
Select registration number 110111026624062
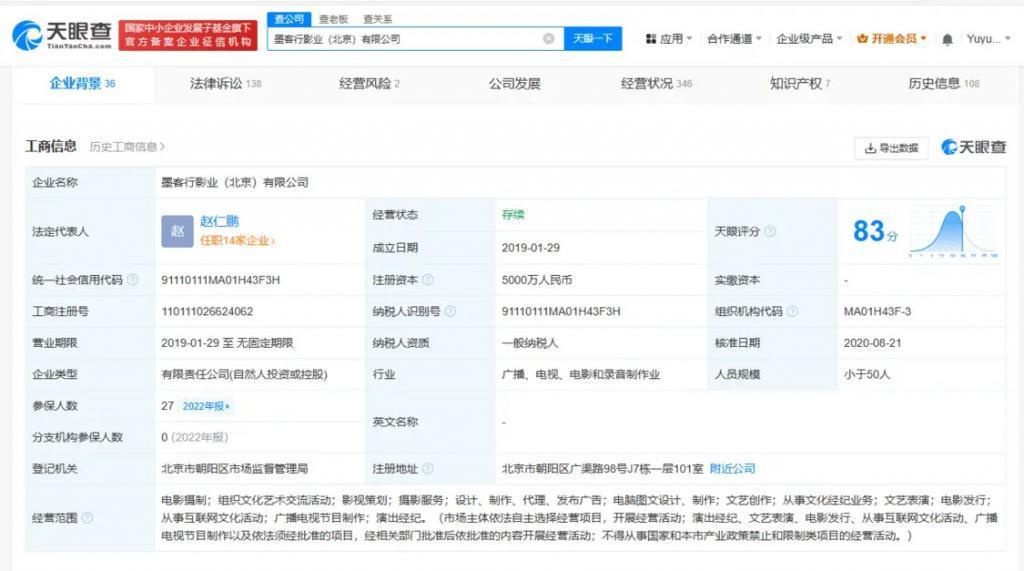coord(207,311)
